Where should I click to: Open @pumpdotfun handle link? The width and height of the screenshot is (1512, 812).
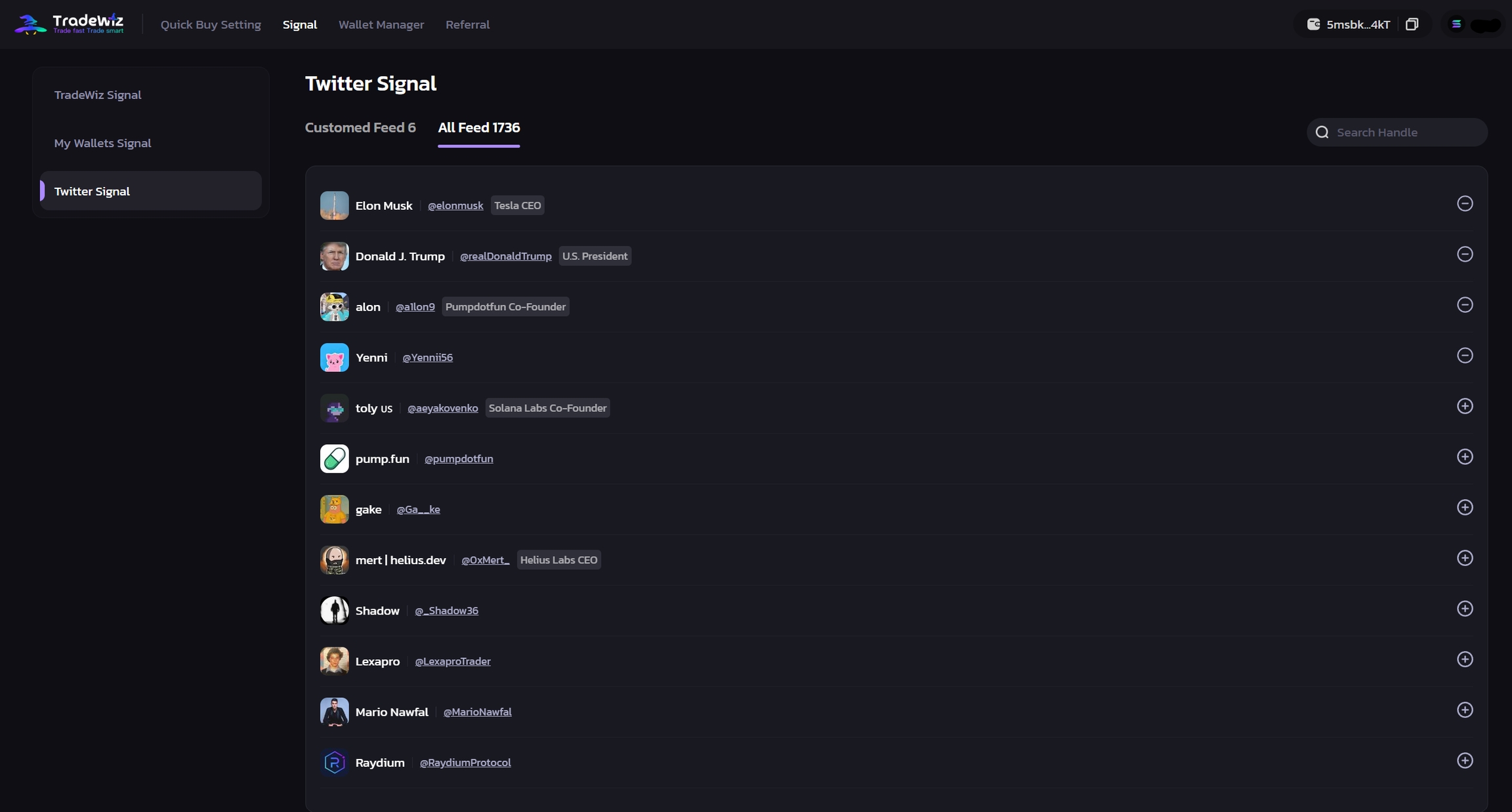459,458
